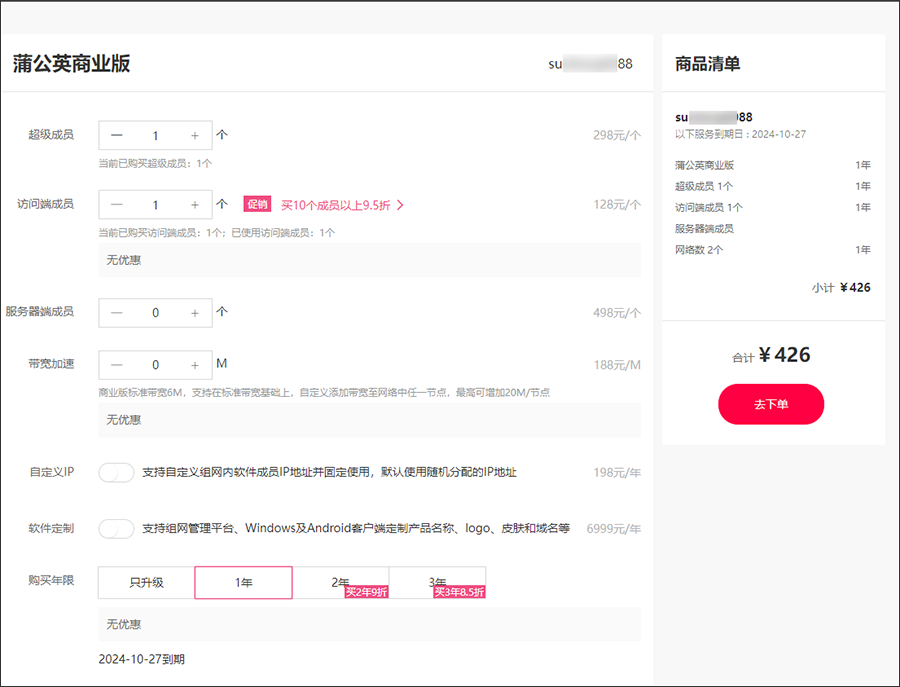Increase 带宽加速 value with plus button

[x=195, y=365]
